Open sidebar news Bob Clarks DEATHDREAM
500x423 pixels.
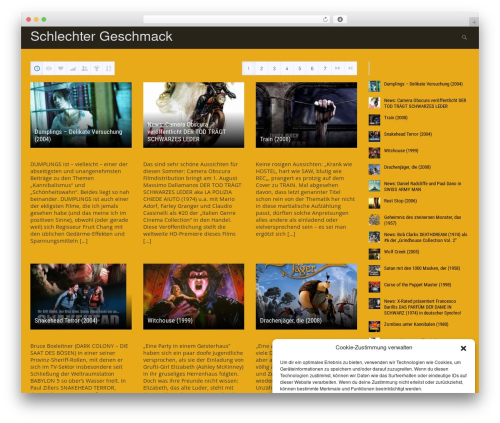425,237
